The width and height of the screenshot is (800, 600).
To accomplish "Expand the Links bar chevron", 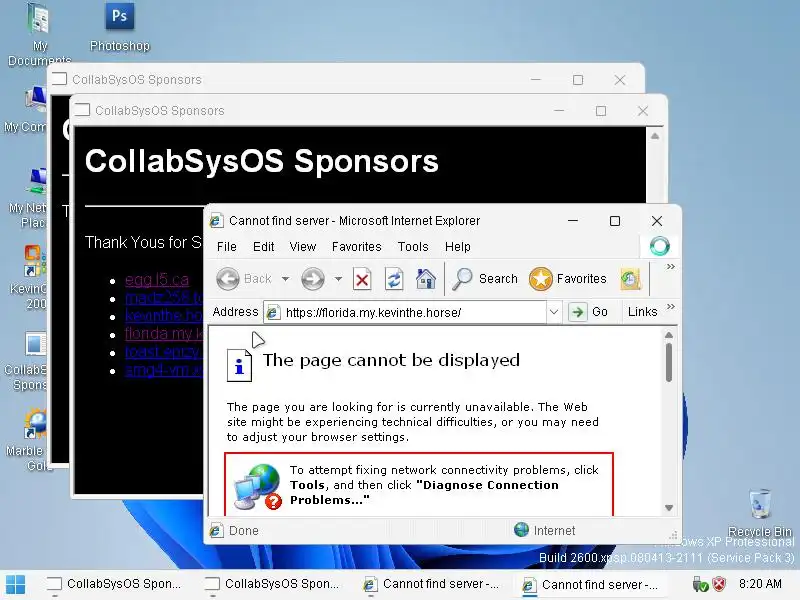I will tap(670, 306).
